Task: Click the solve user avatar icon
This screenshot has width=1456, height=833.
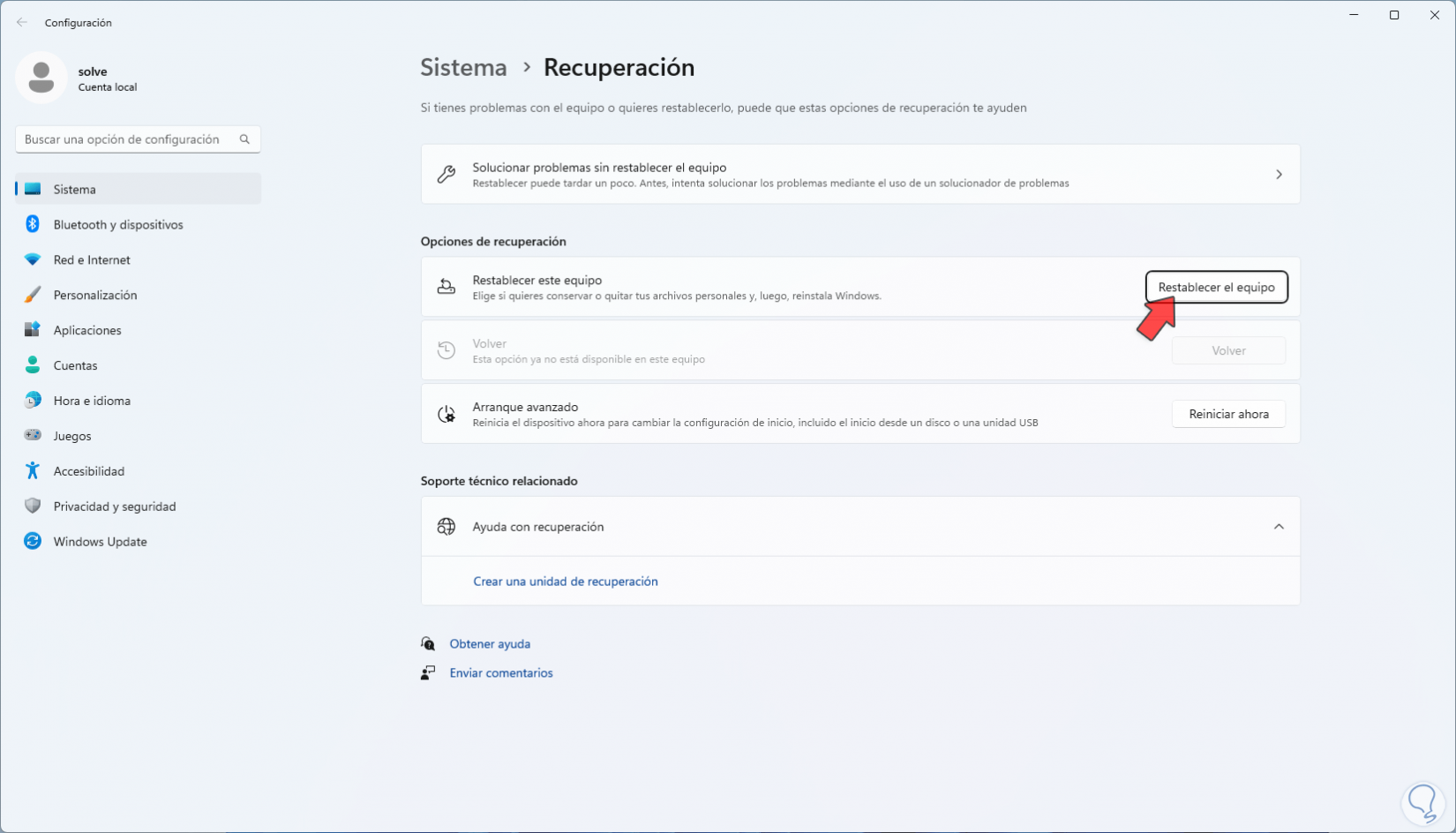Action: (41, 78)
